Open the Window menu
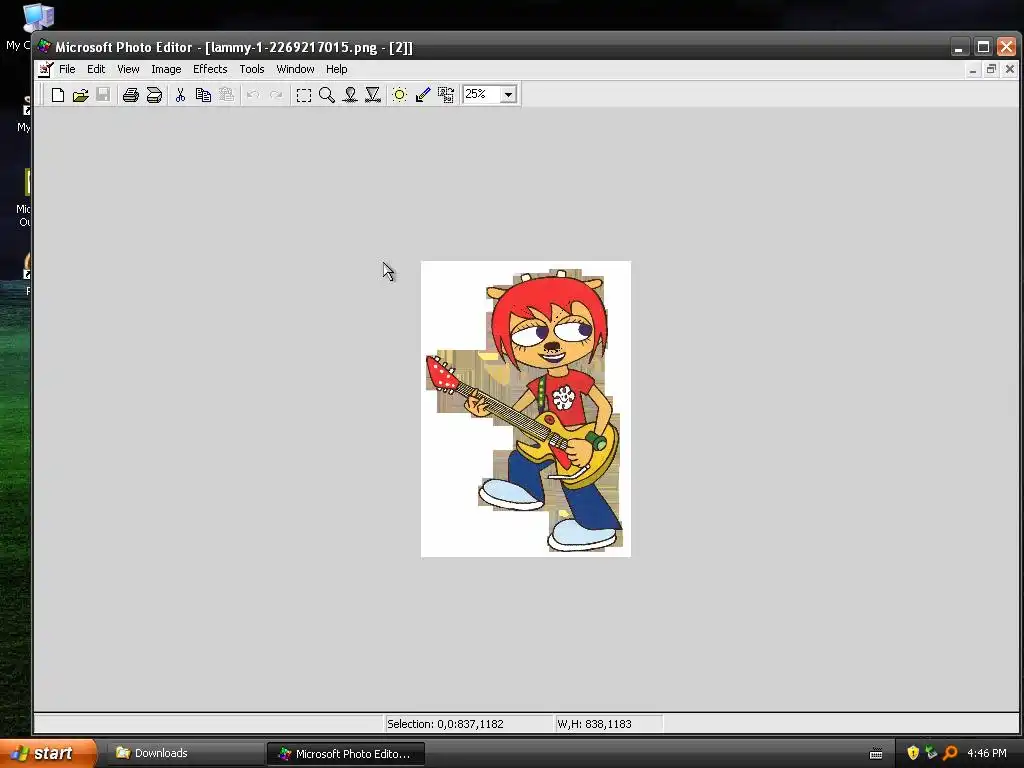 coord(295,69)
